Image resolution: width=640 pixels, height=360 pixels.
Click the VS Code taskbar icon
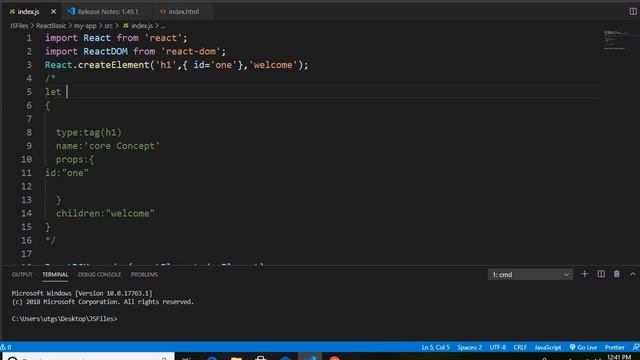click(x=310, y=357)
